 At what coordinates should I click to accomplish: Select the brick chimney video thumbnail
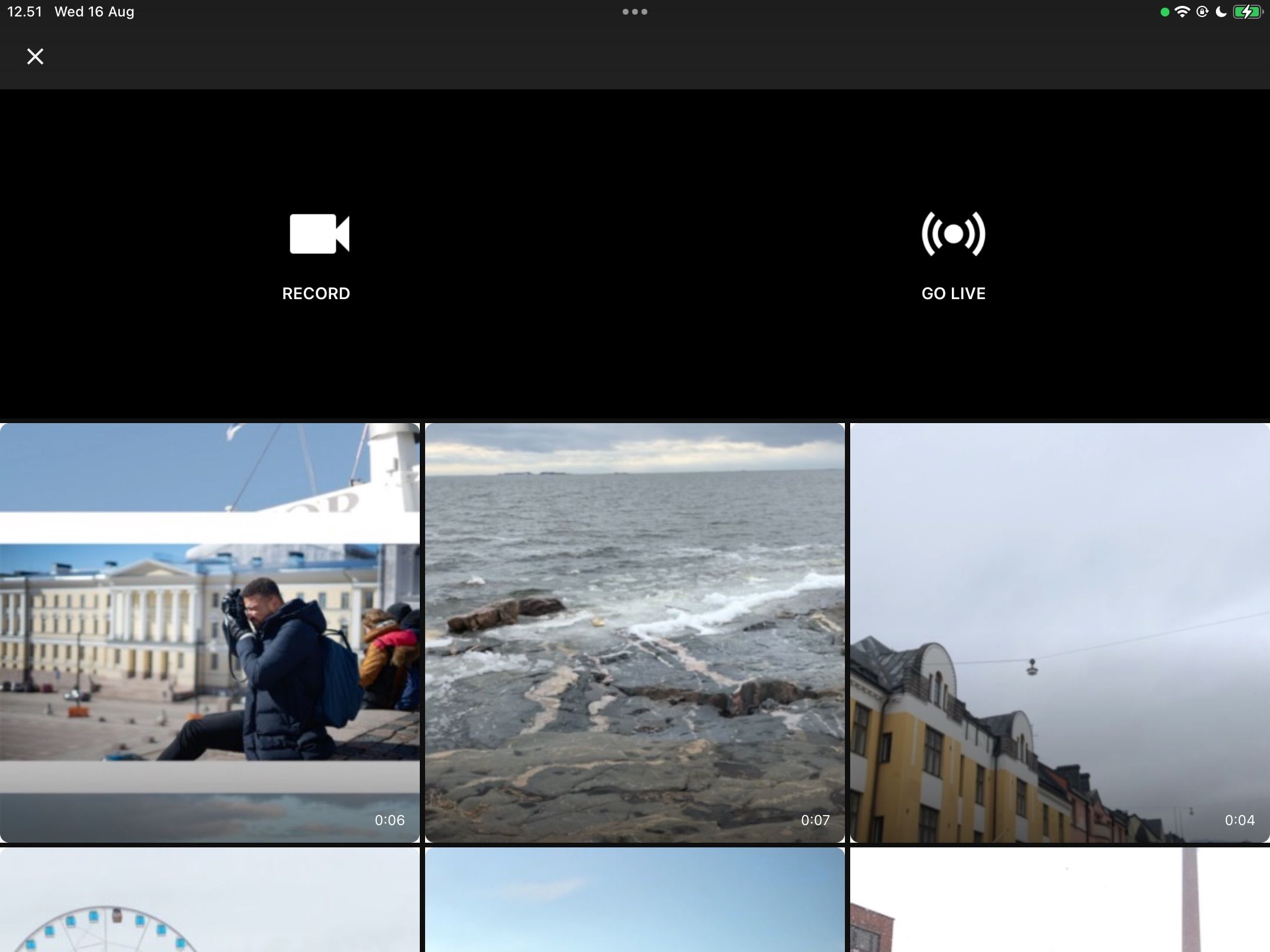tap(1060, 900)
